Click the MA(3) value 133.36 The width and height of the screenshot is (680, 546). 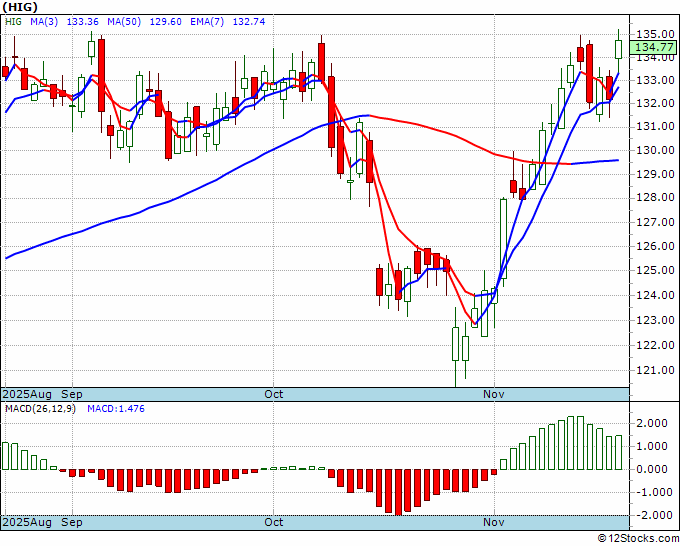coord(82,21)
